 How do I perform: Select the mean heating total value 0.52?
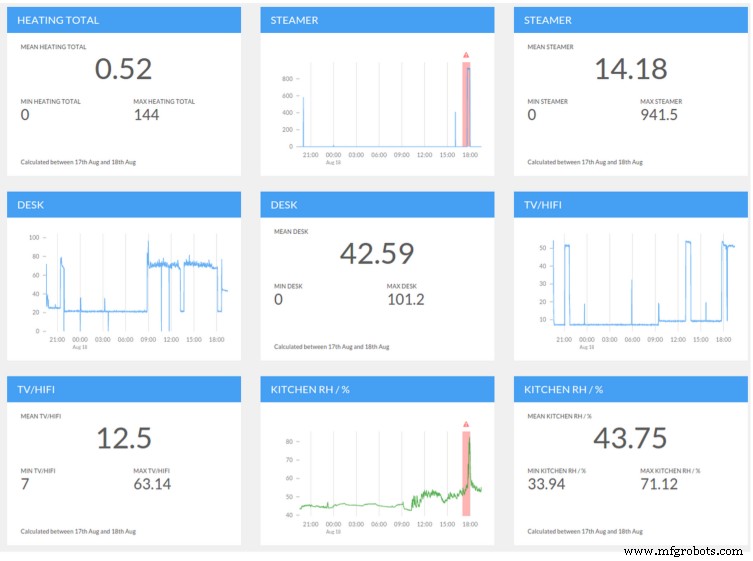(x=123, y=69)
